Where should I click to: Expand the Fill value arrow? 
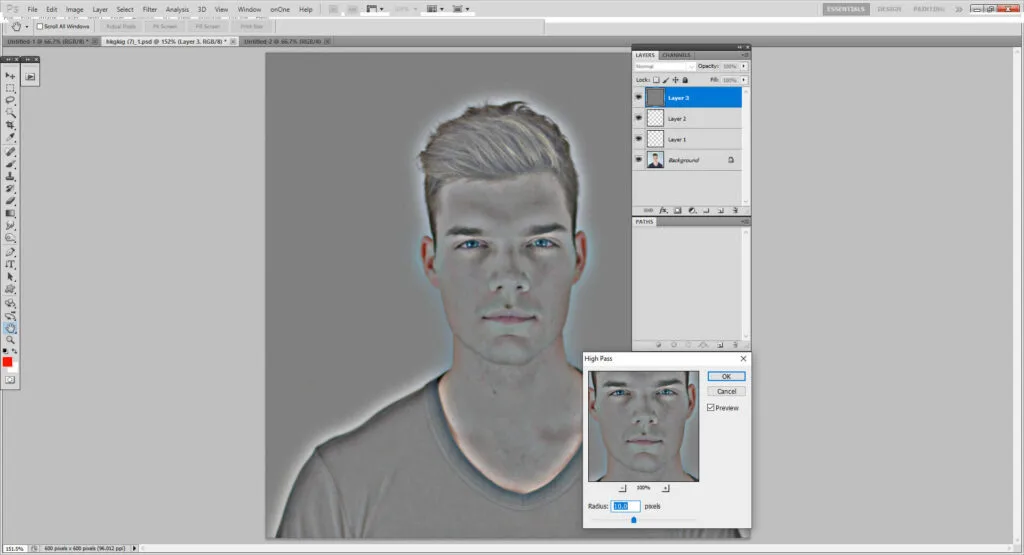pyautogui.click(x=744, y=79)
